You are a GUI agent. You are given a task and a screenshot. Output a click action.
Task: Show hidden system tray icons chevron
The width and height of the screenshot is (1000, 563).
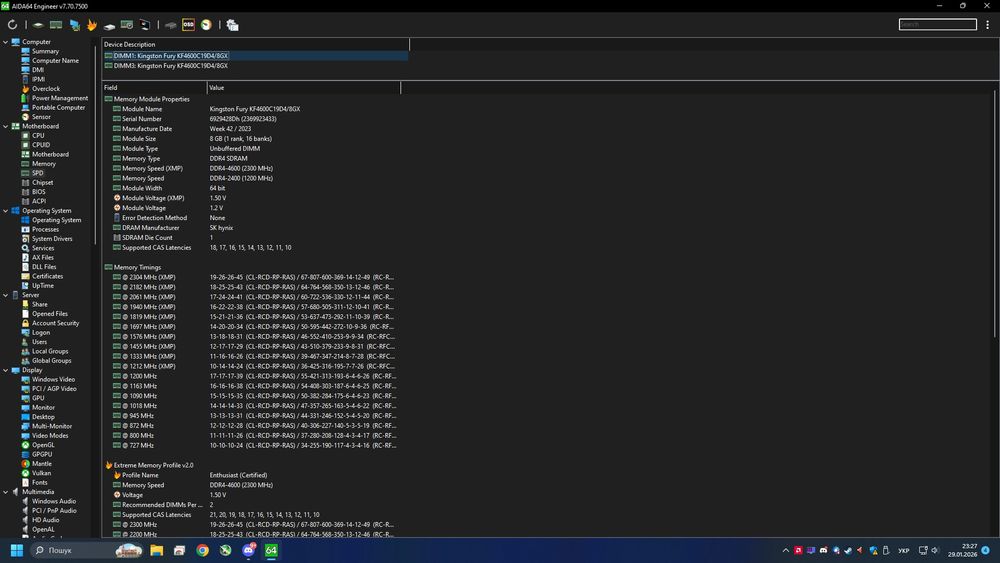point(786,550)
